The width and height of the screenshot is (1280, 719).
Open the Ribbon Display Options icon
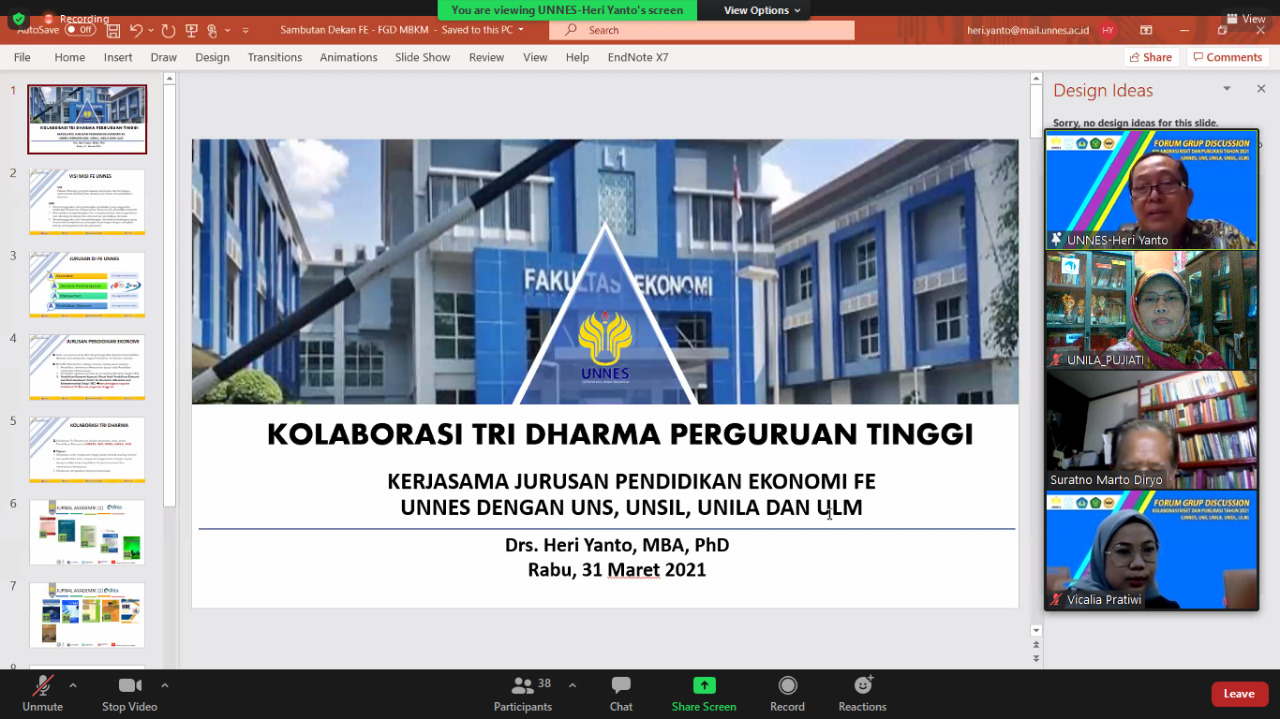click(x=1146, y=30)
